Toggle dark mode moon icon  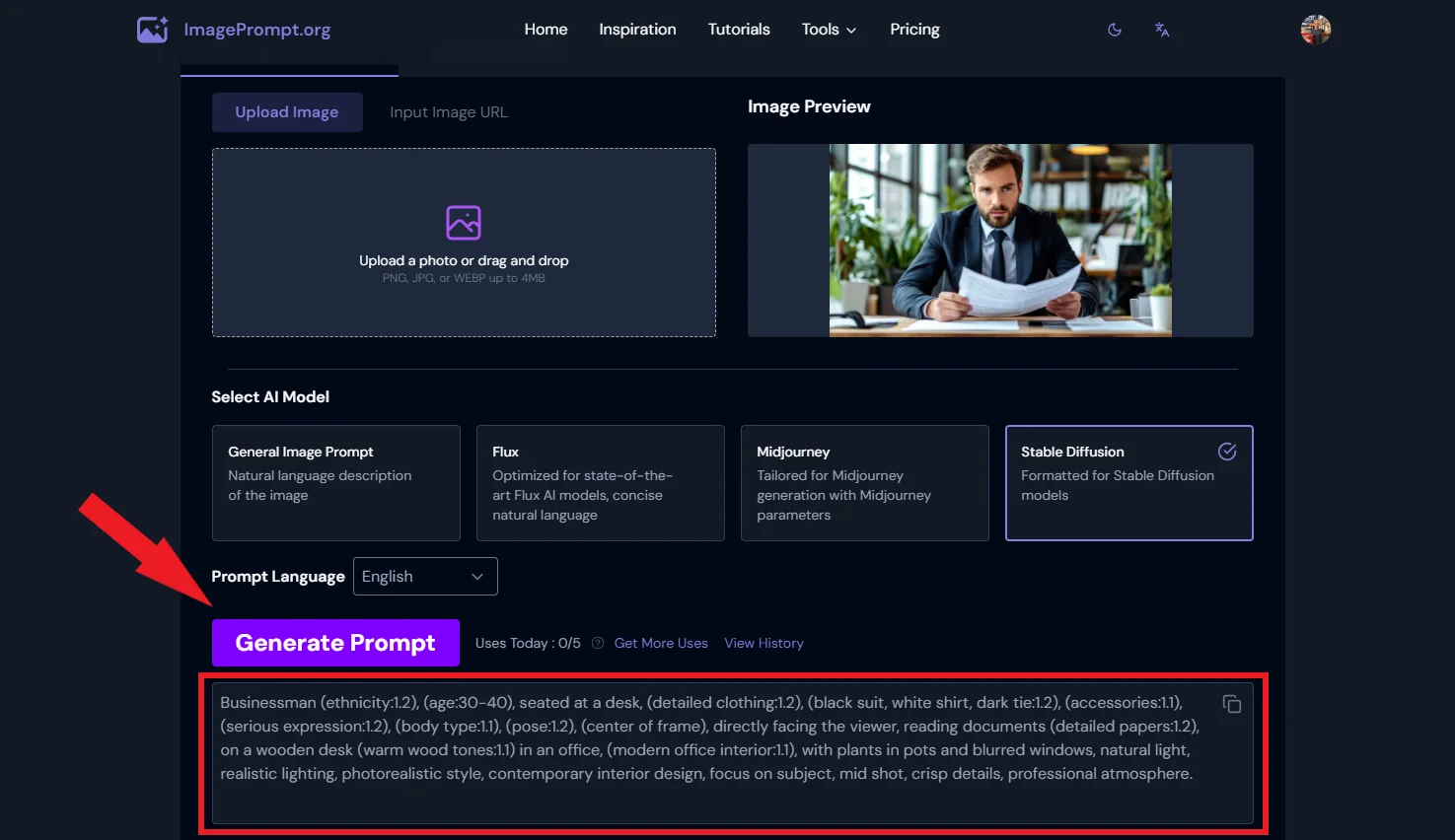(x=1115, y=30)
